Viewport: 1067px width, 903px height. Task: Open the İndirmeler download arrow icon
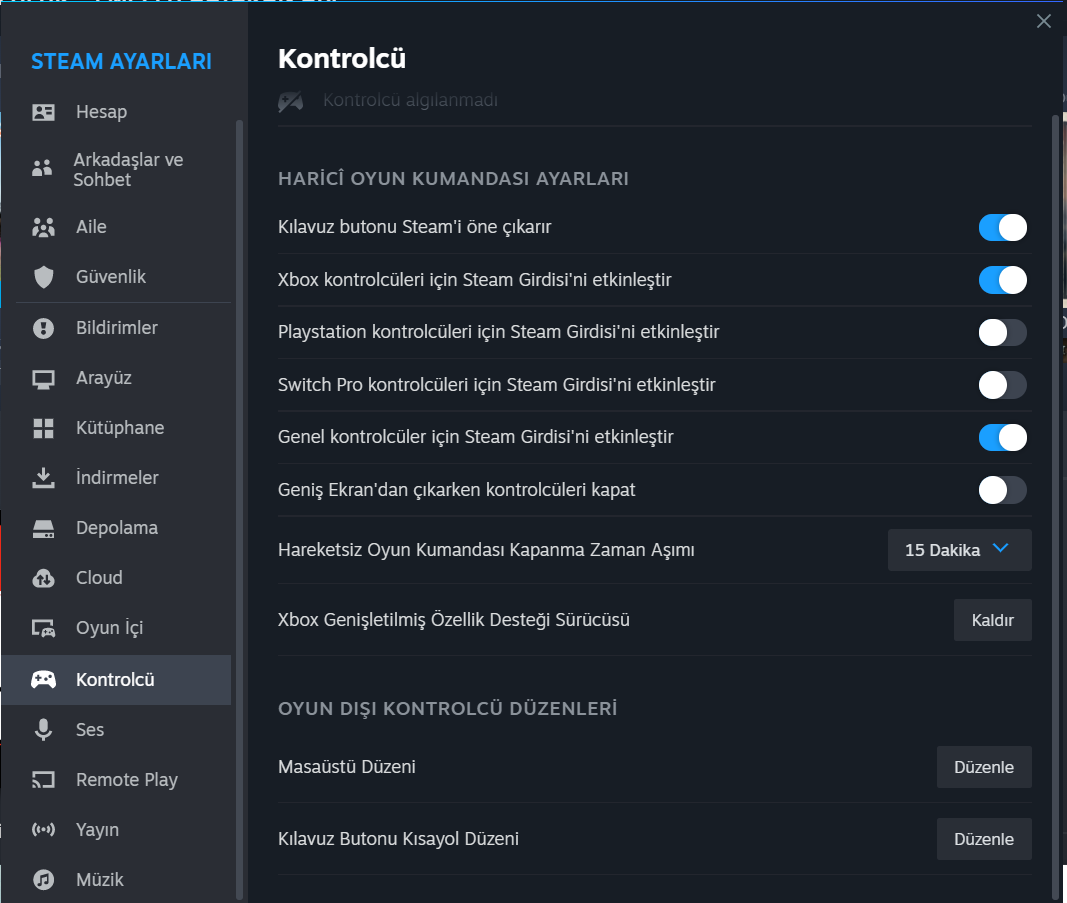(x=43, y=478)
